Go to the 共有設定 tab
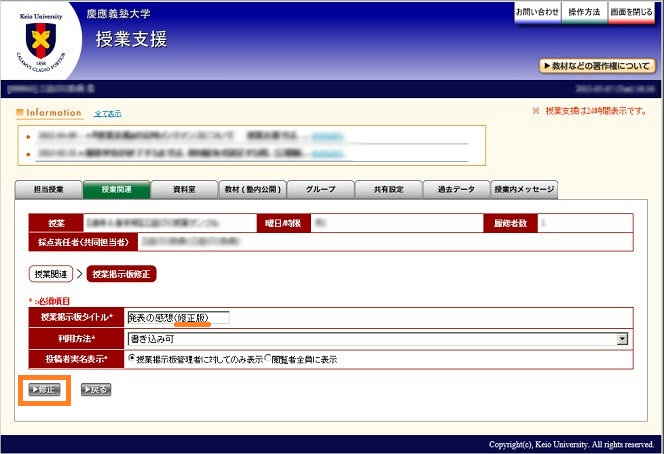Viewport: 664px width, 454px height. 387,190
